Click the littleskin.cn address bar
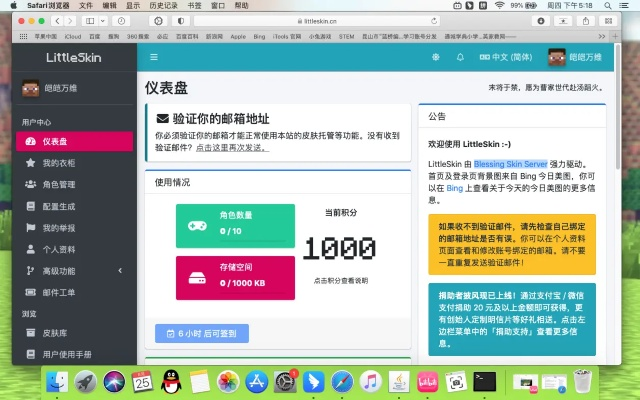This screenshot has height=400, width=640. (318, 21)
